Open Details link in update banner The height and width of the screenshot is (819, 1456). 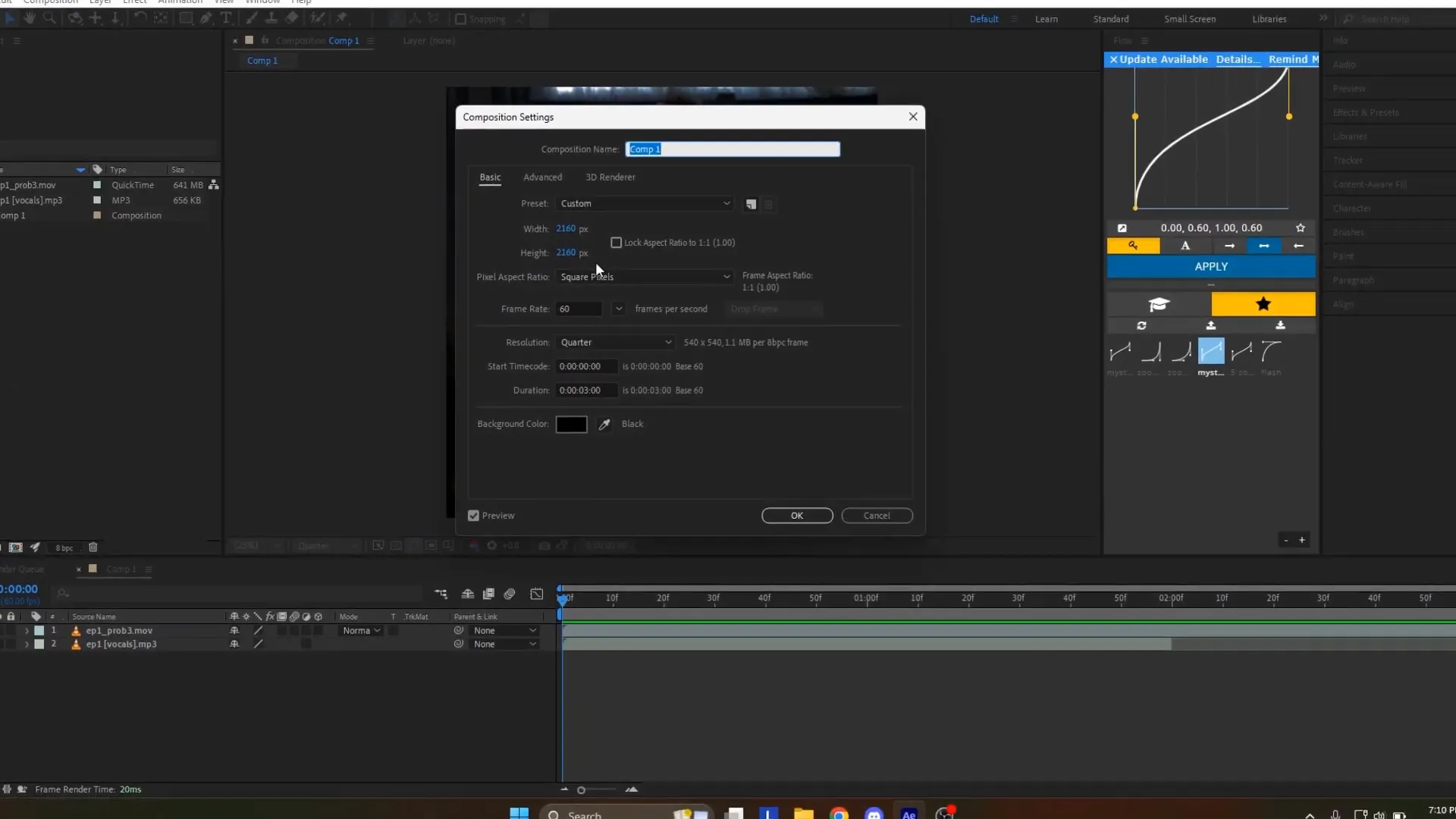[x=1238, y=59]
